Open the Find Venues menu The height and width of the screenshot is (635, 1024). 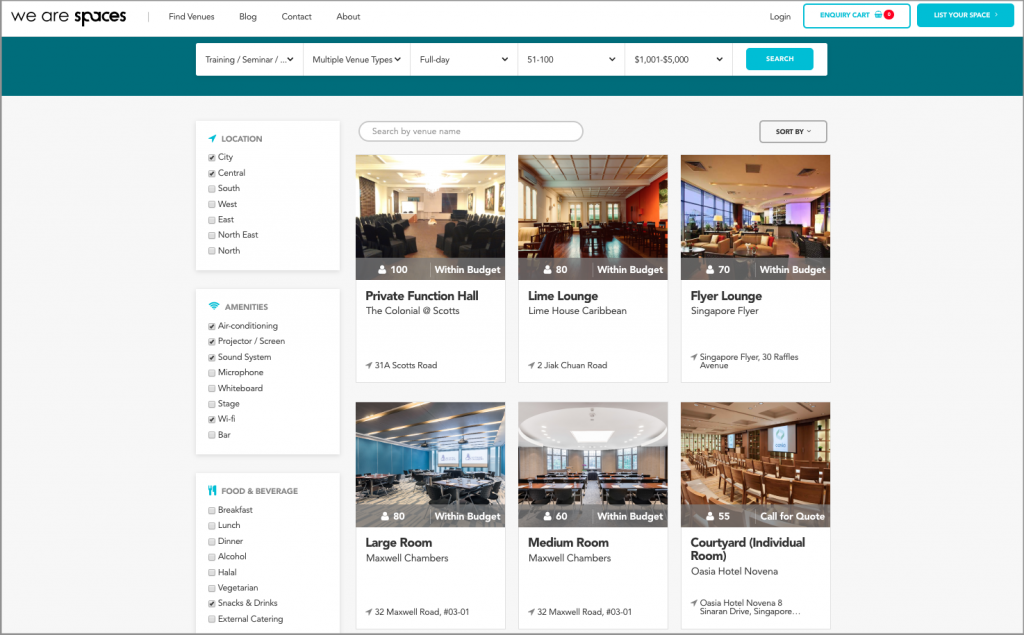click(x=191, y=16)
